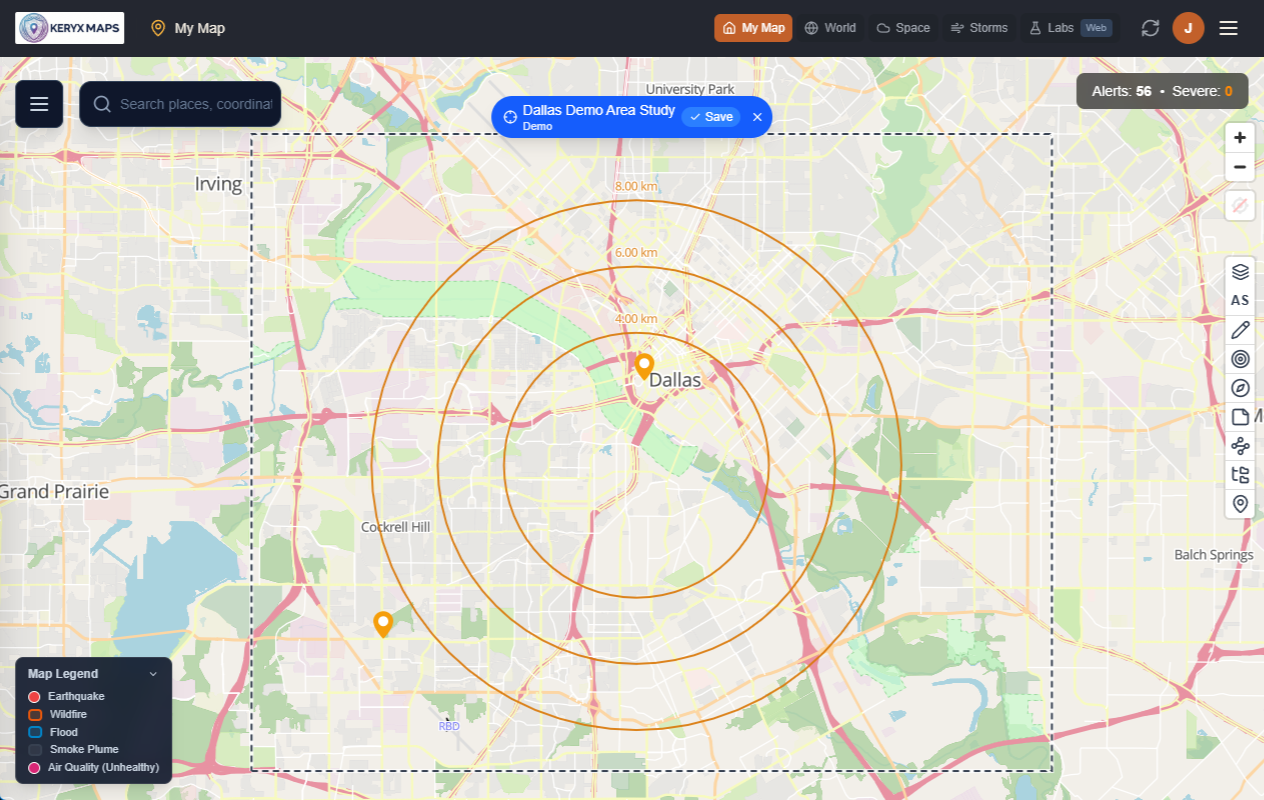Open the My Map tab

click(x=753, y=28)
